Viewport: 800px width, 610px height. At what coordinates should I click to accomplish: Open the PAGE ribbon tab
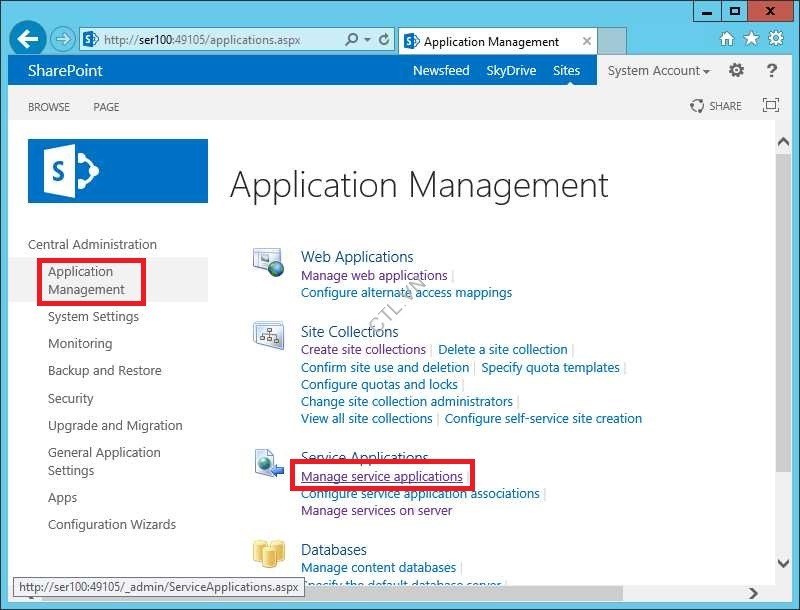click(106, 107)
